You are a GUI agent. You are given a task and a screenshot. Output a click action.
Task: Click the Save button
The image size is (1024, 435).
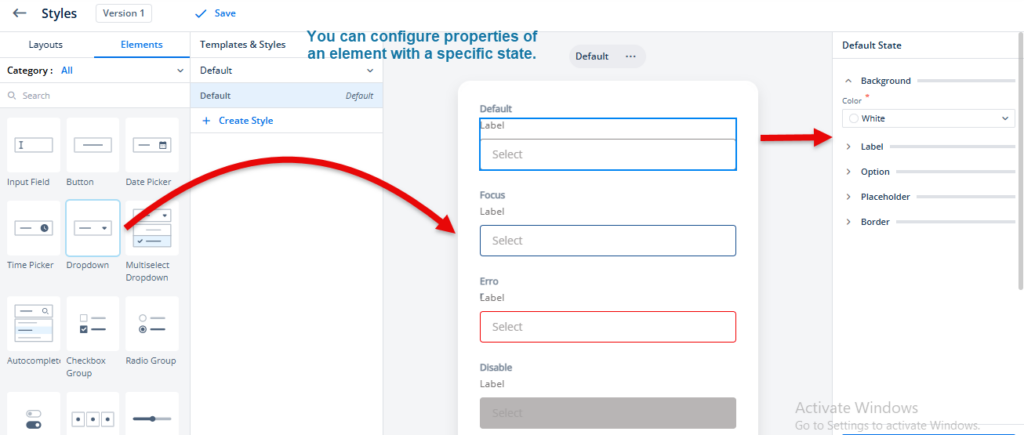click(x=216, y=13)
